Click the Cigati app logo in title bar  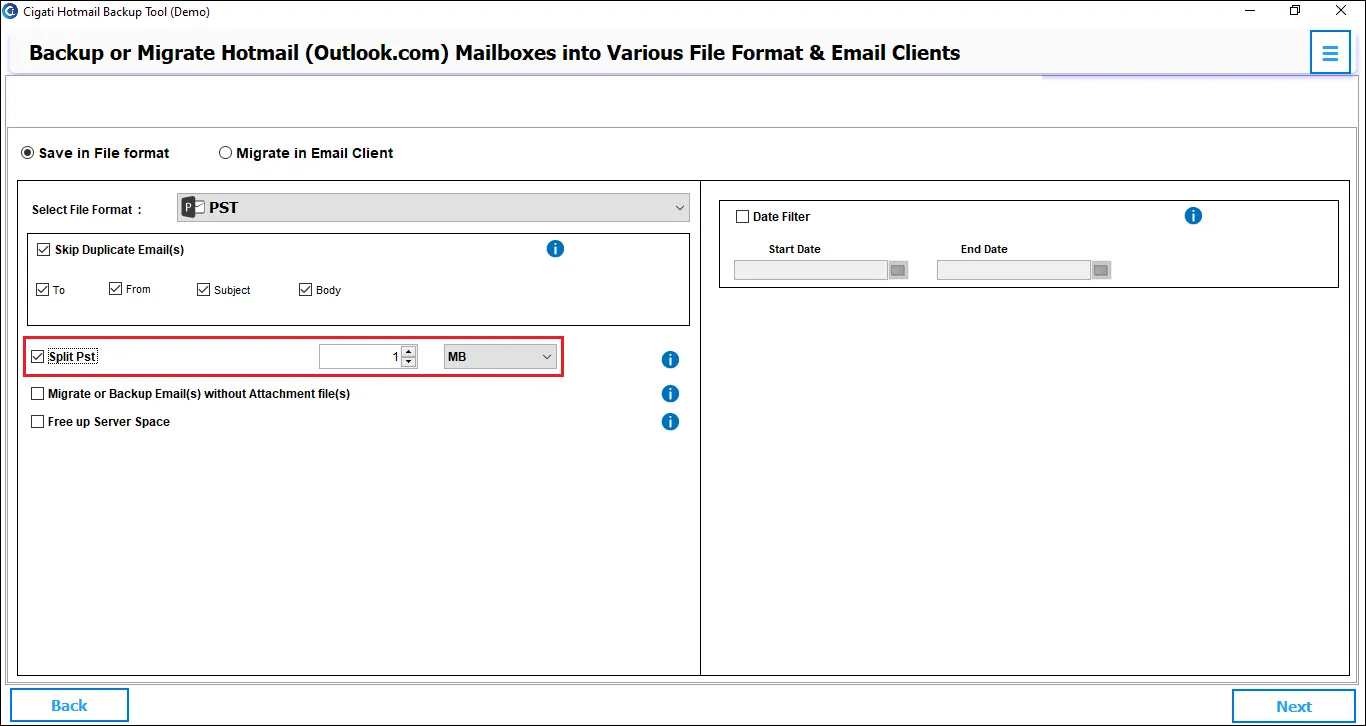(10, 11)
